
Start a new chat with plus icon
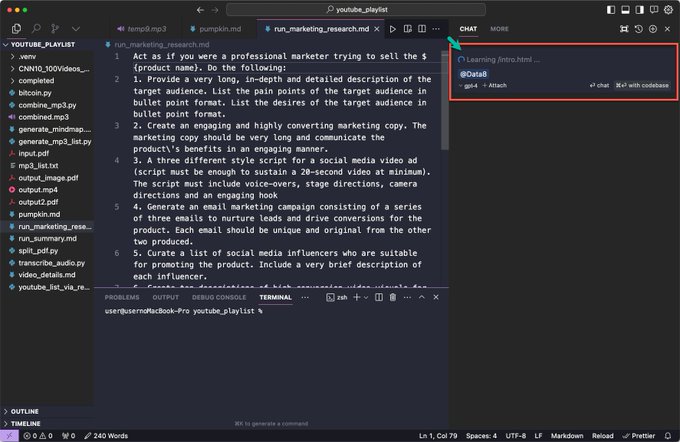click(653, 29)
